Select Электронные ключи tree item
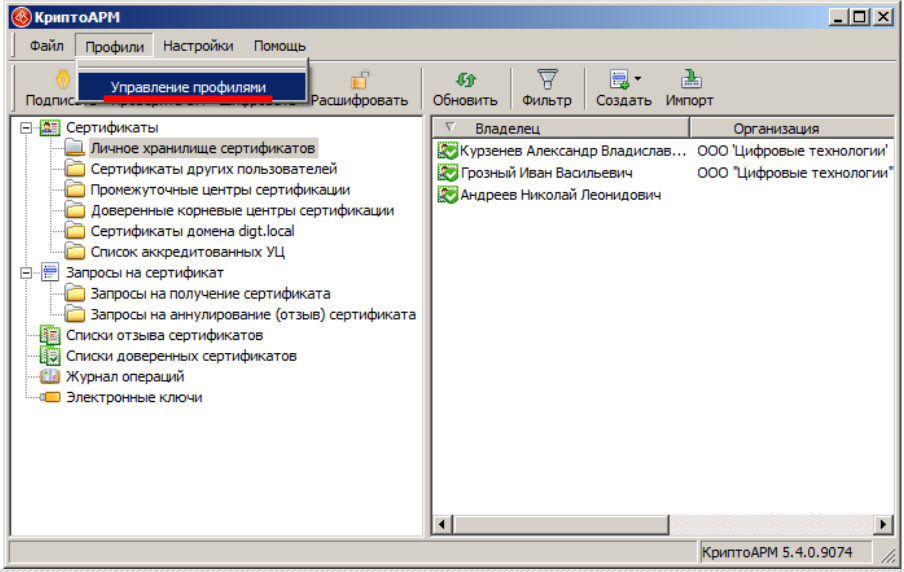Screen dimensions: 904x572 tap(134, 397)
